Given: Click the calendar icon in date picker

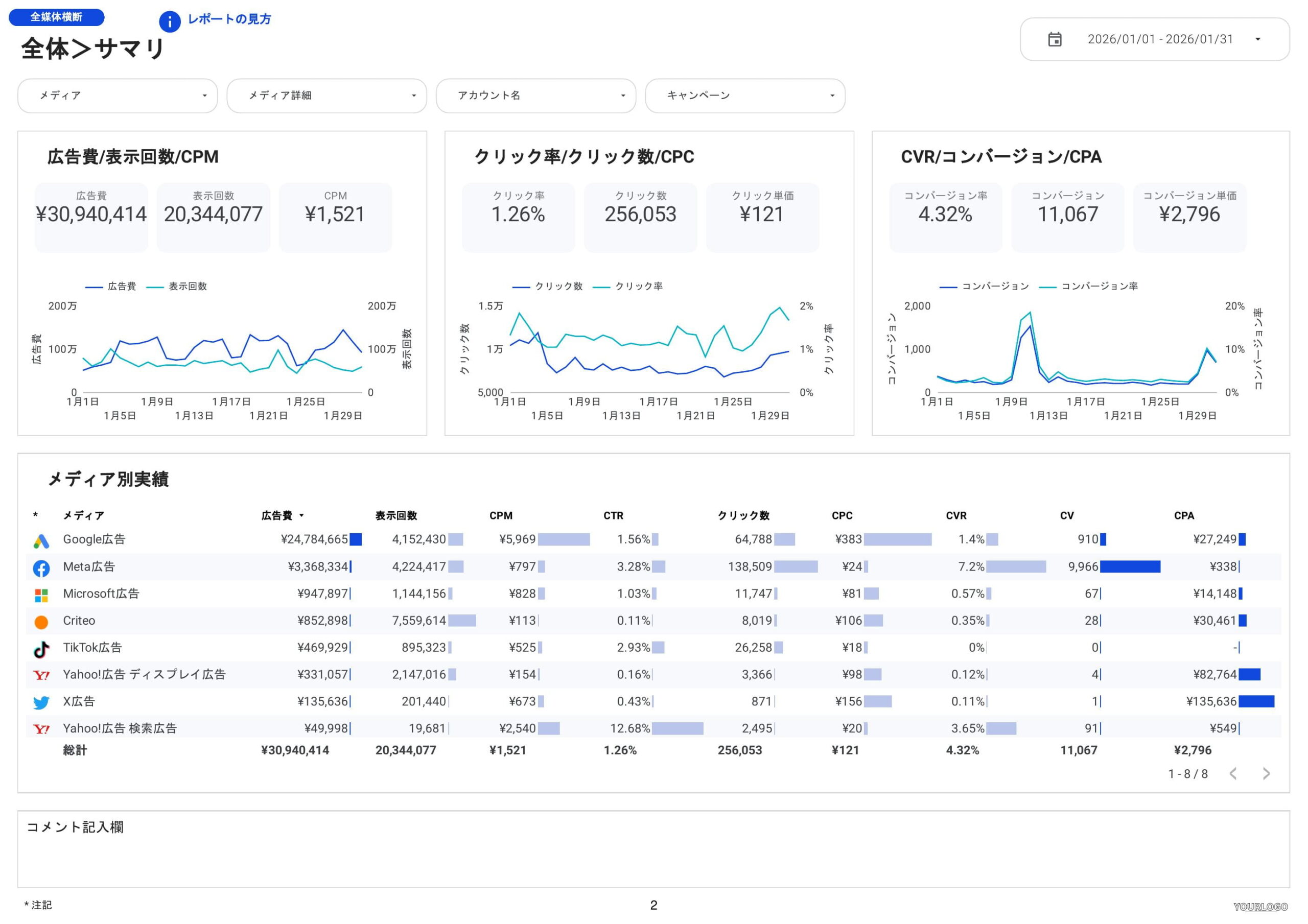Looking at the screenshot, I should pos(1055,39).
